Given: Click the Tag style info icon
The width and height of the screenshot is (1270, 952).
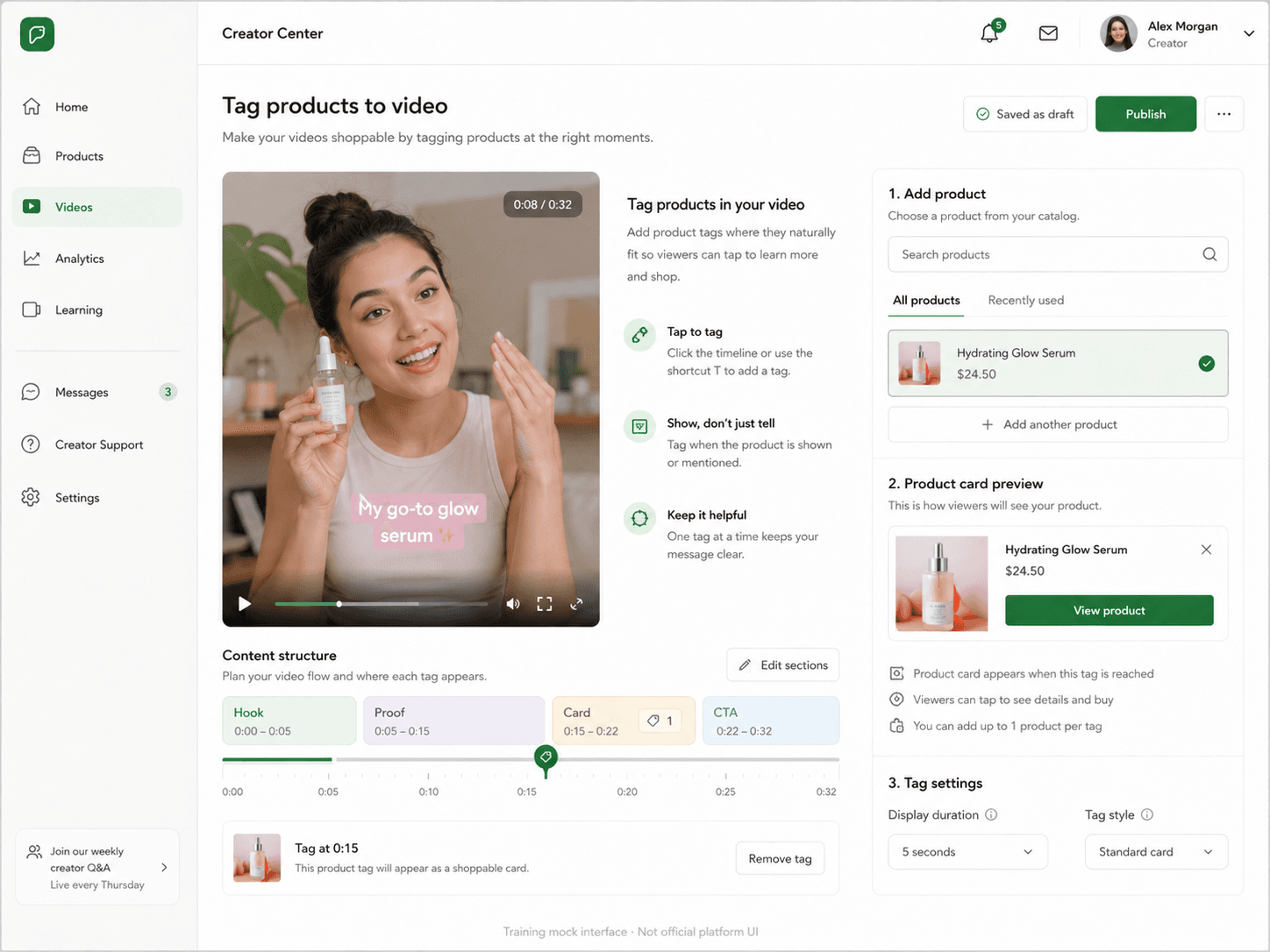Looking at the screenshot, I should (1147, 814).
